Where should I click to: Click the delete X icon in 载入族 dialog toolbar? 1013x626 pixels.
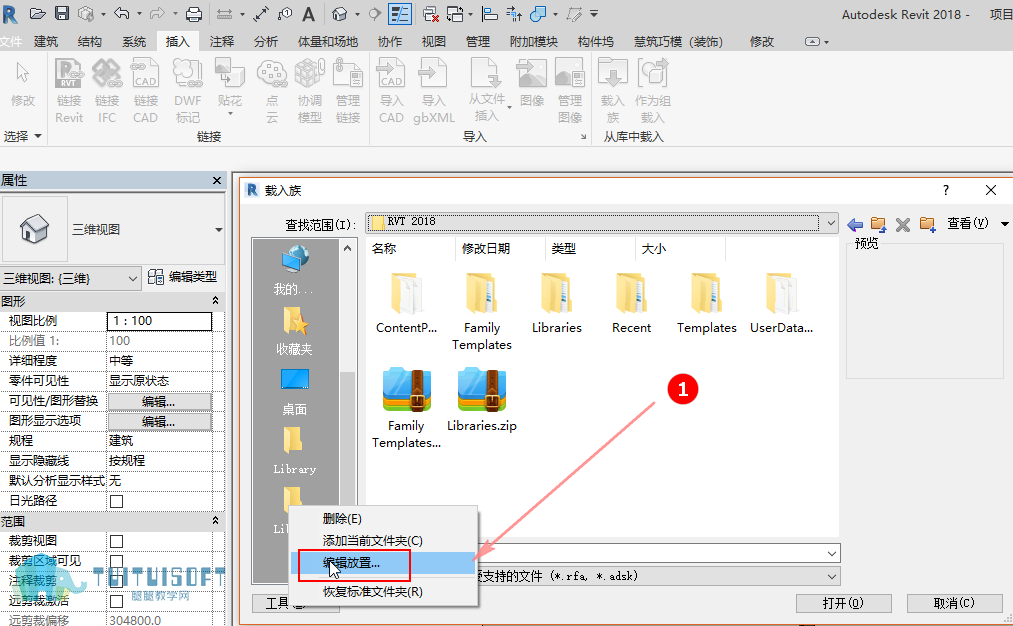tap(903, 224)
